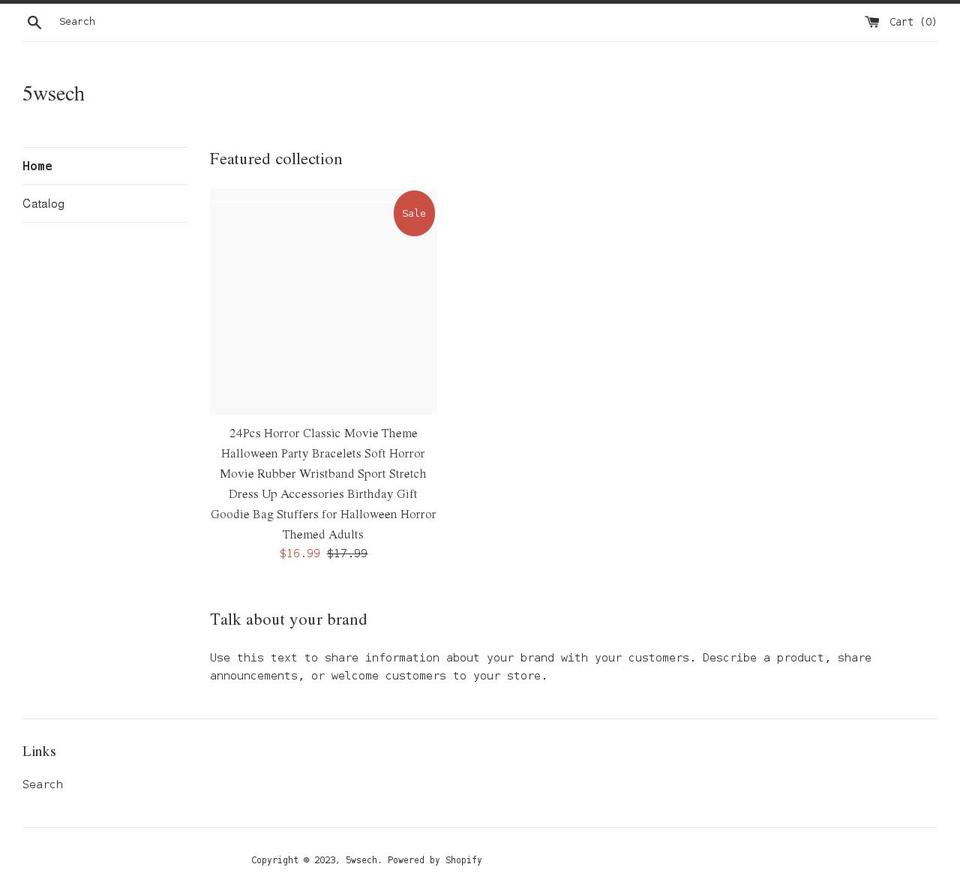The height and width of the screenshot is (891, 960).
Task: Click the discounted price $16.99
Action: [x=299, y=553]
